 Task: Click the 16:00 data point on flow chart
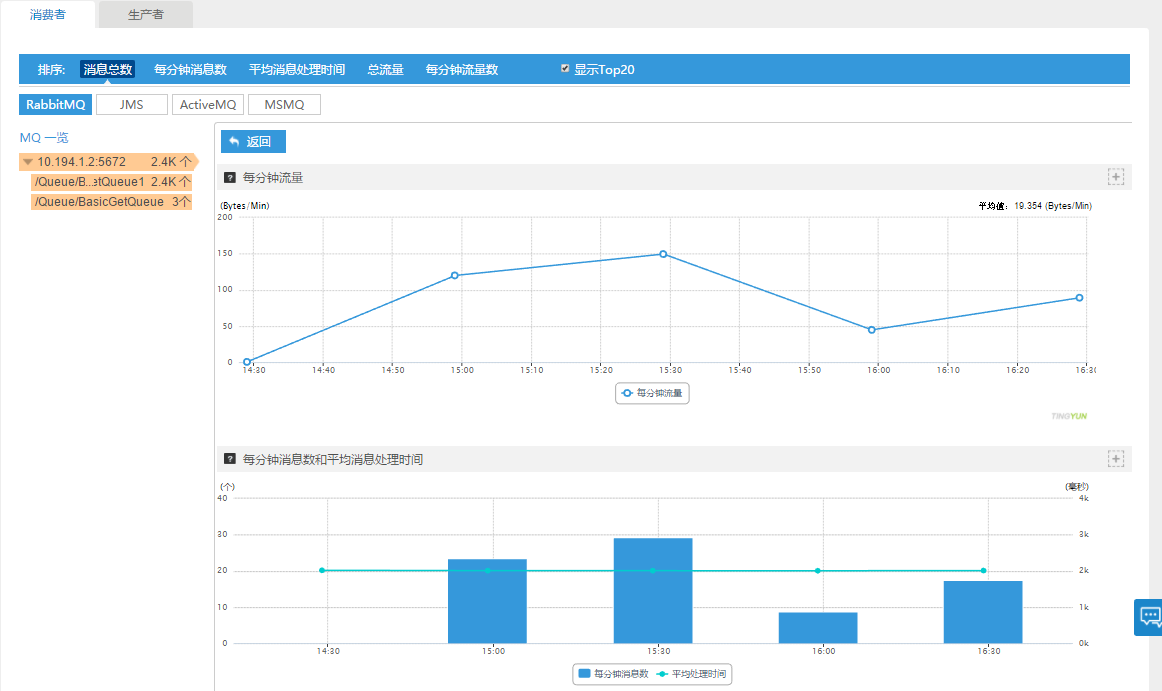[x=872, y=330]
